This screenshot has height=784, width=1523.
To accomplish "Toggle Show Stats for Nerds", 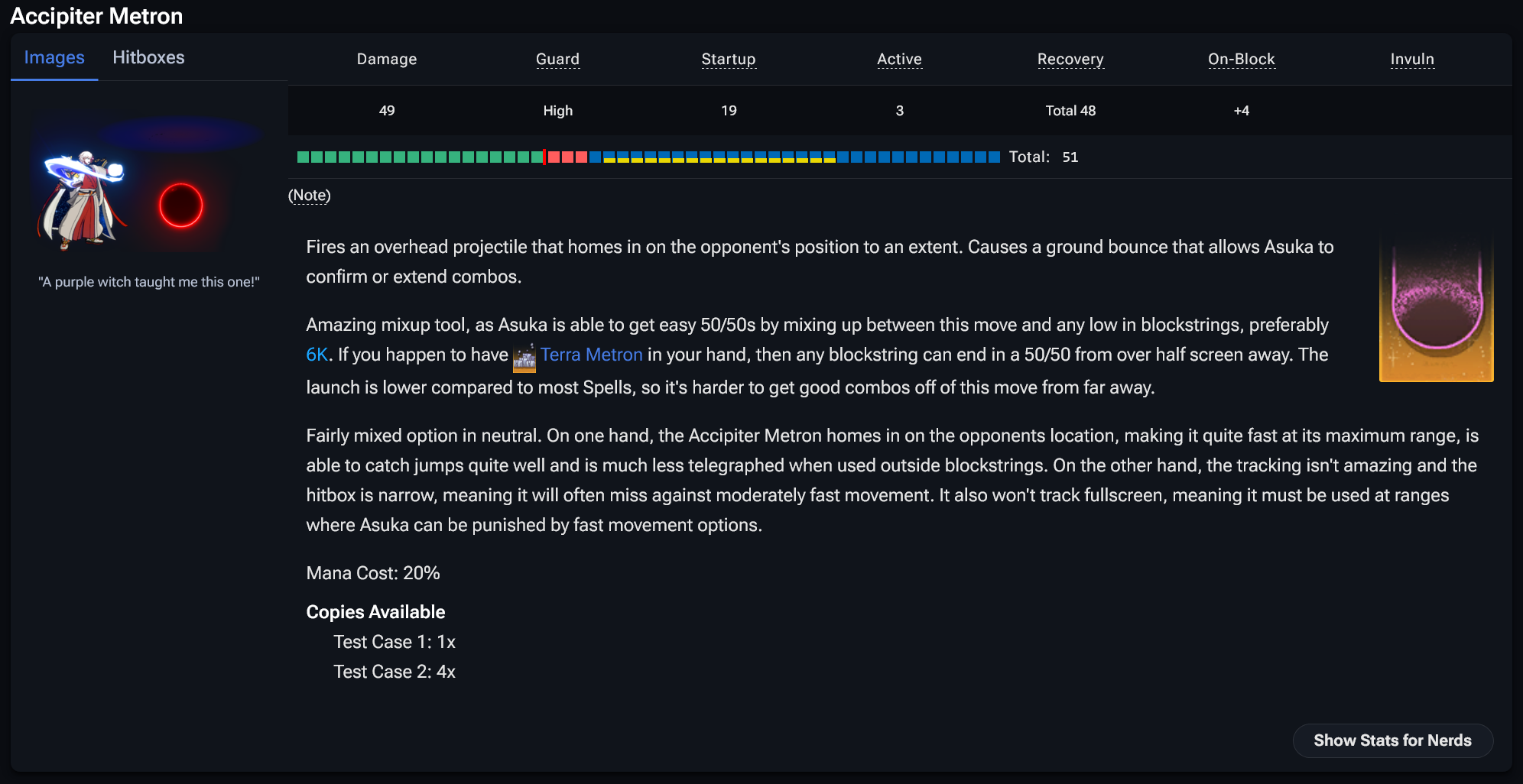I will 1392,740.
